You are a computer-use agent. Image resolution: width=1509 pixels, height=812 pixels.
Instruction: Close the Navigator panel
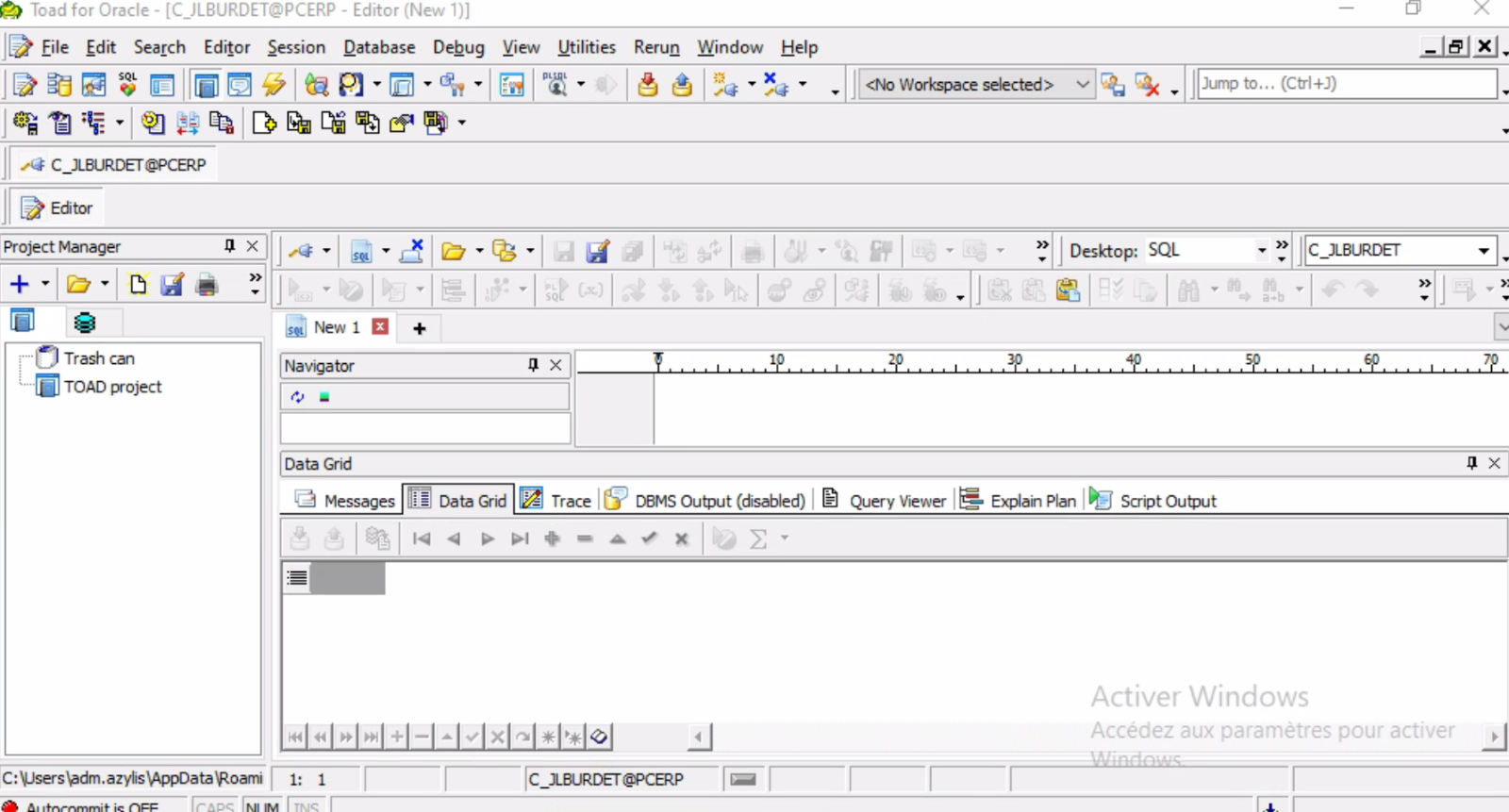[556, 365]
